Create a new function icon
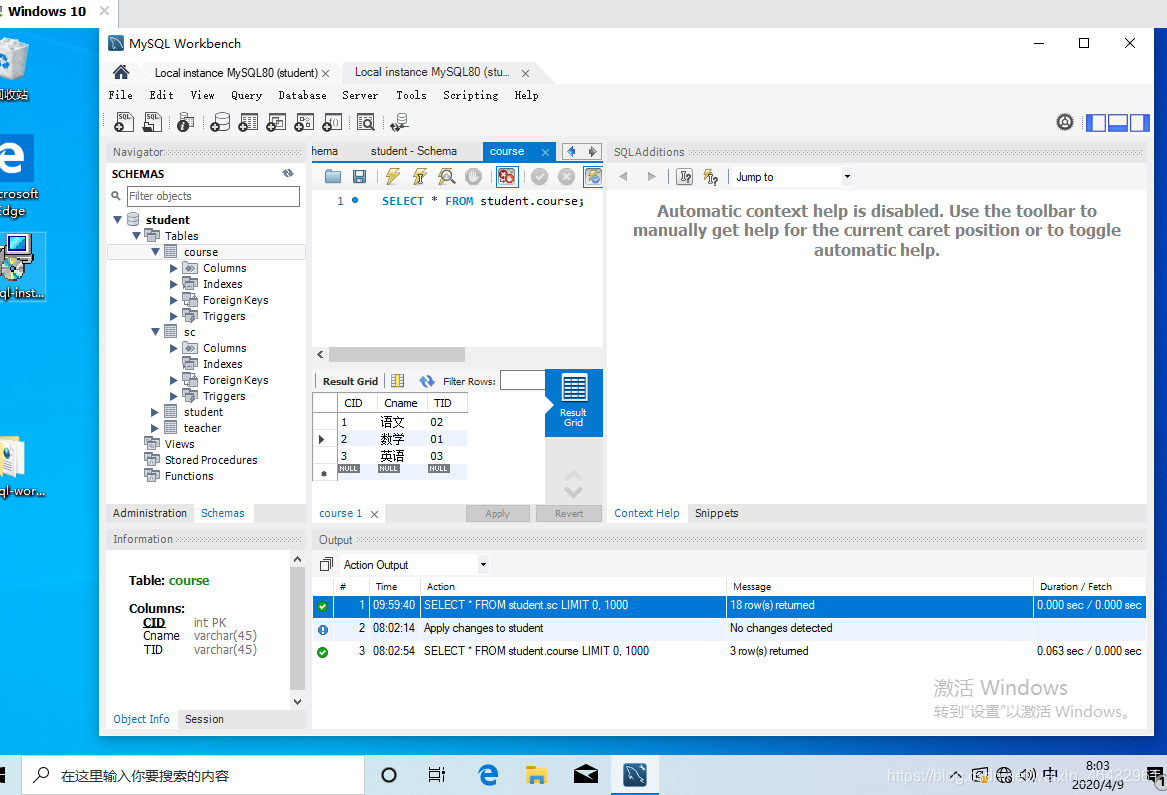This screenshot has width=1167, height=795. pyautogui.click(x=332, y=122)
